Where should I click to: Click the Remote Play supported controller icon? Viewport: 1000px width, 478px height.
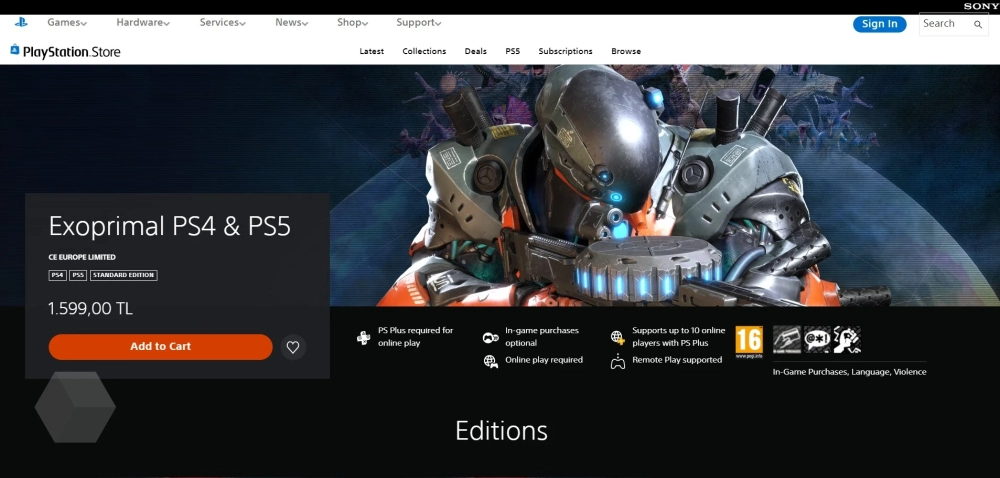tap(617, 361)
